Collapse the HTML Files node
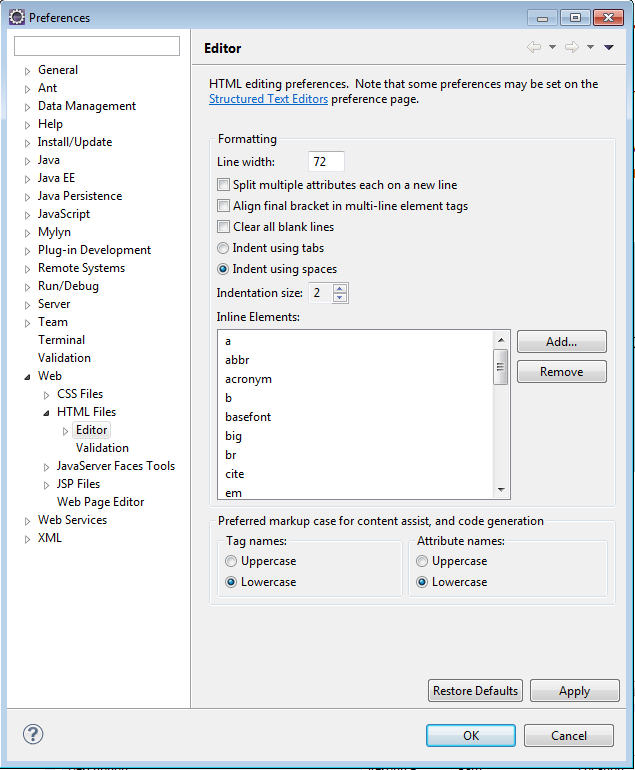This screenshot has height=770, width=635. [x=46, y=413]
